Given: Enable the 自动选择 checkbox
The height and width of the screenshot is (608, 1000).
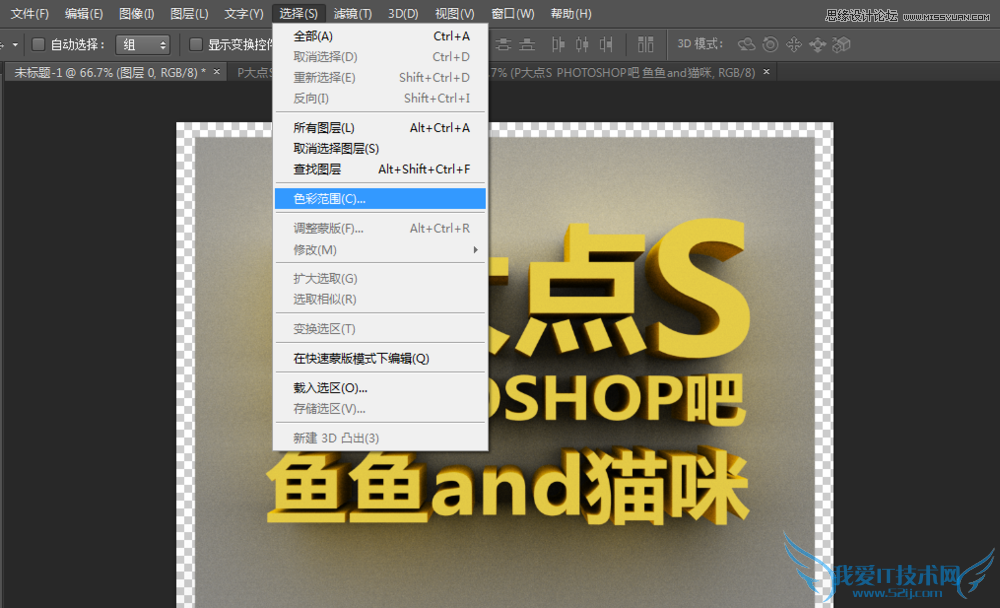Looking at the screenshot, I should click(x=37, y=44).
